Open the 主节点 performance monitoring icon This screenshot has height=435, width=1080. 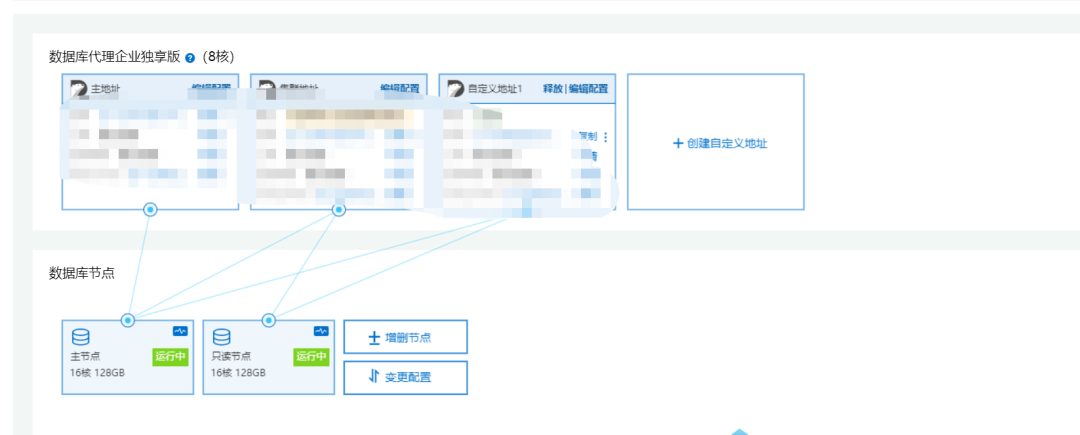coord(180,331)
